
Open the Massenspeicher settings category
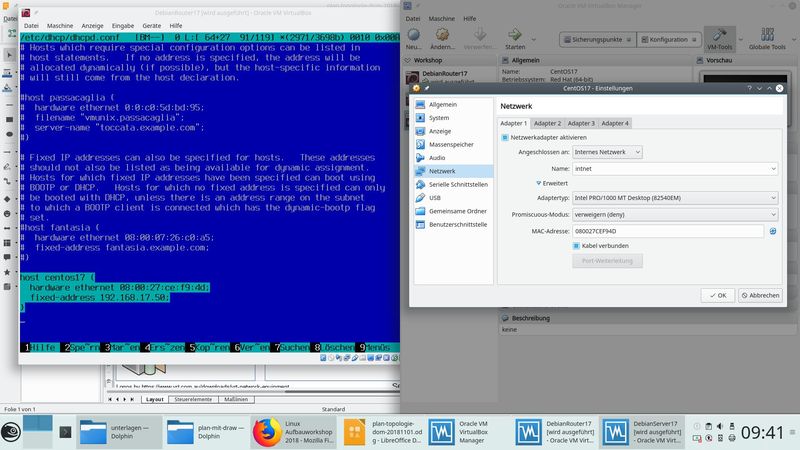click(453, 144)
